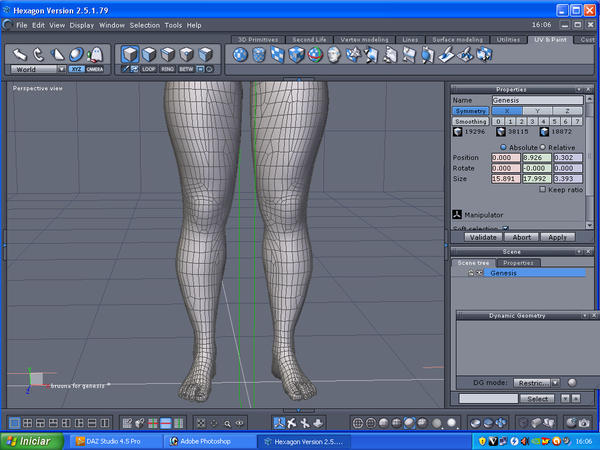Click the Position X value field

(x=504, y=157)
